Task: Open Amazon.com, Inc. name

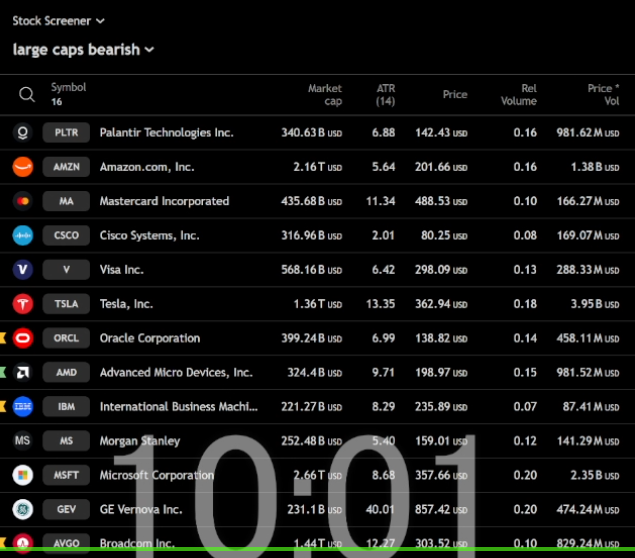Action: [x=147, y=167]
